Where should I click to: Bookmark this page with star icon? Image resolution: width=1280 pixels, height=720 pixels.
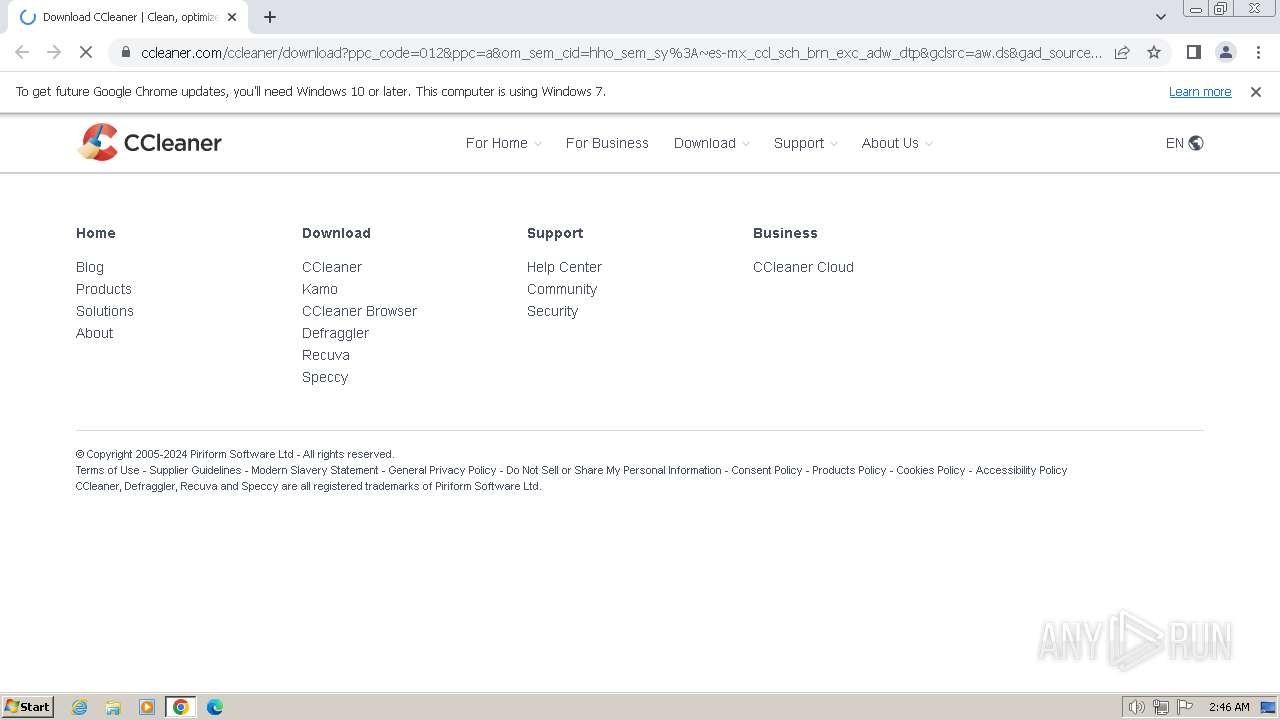click(x=1154, y=52)
